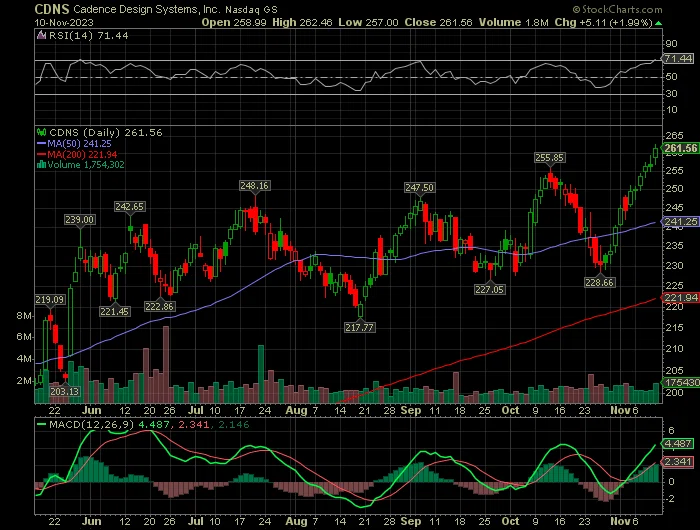Click the Open 258.99 header value
700x530 pixels.
click(x=234, y=22)
